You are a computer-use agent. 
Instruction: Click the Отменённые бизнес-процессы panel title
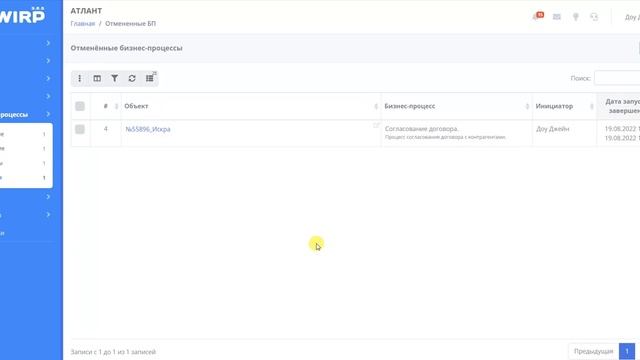tap(127, 48)
